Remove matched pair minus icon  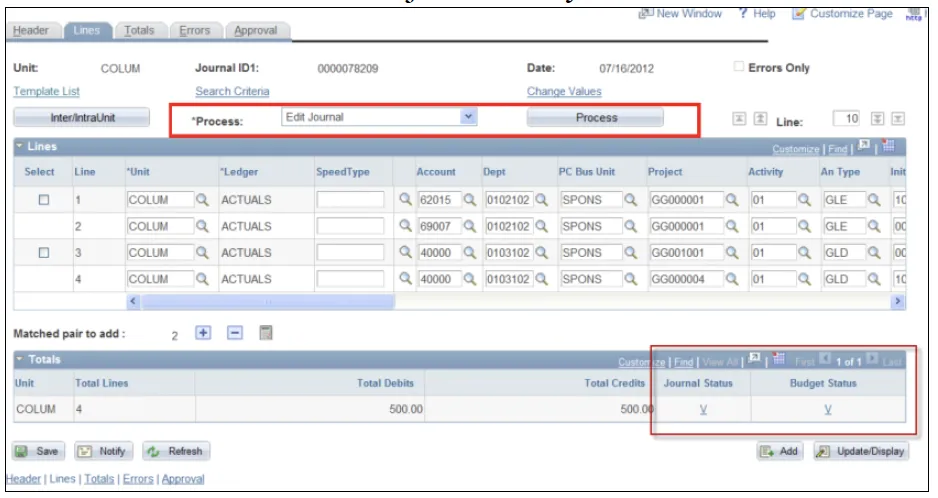pyautogui.click(x=235, y=333)
